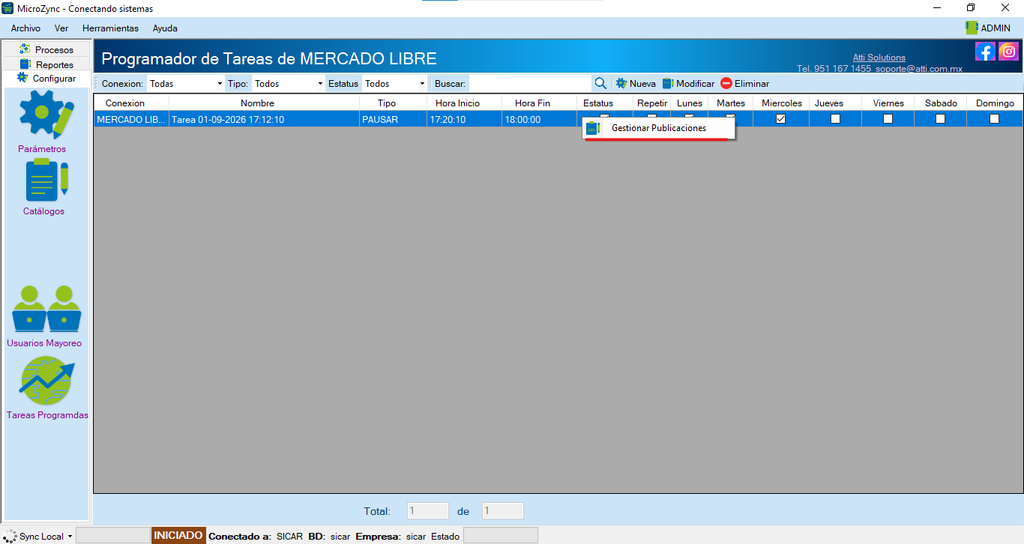Click the Hora Fin column header

point(539,103)
